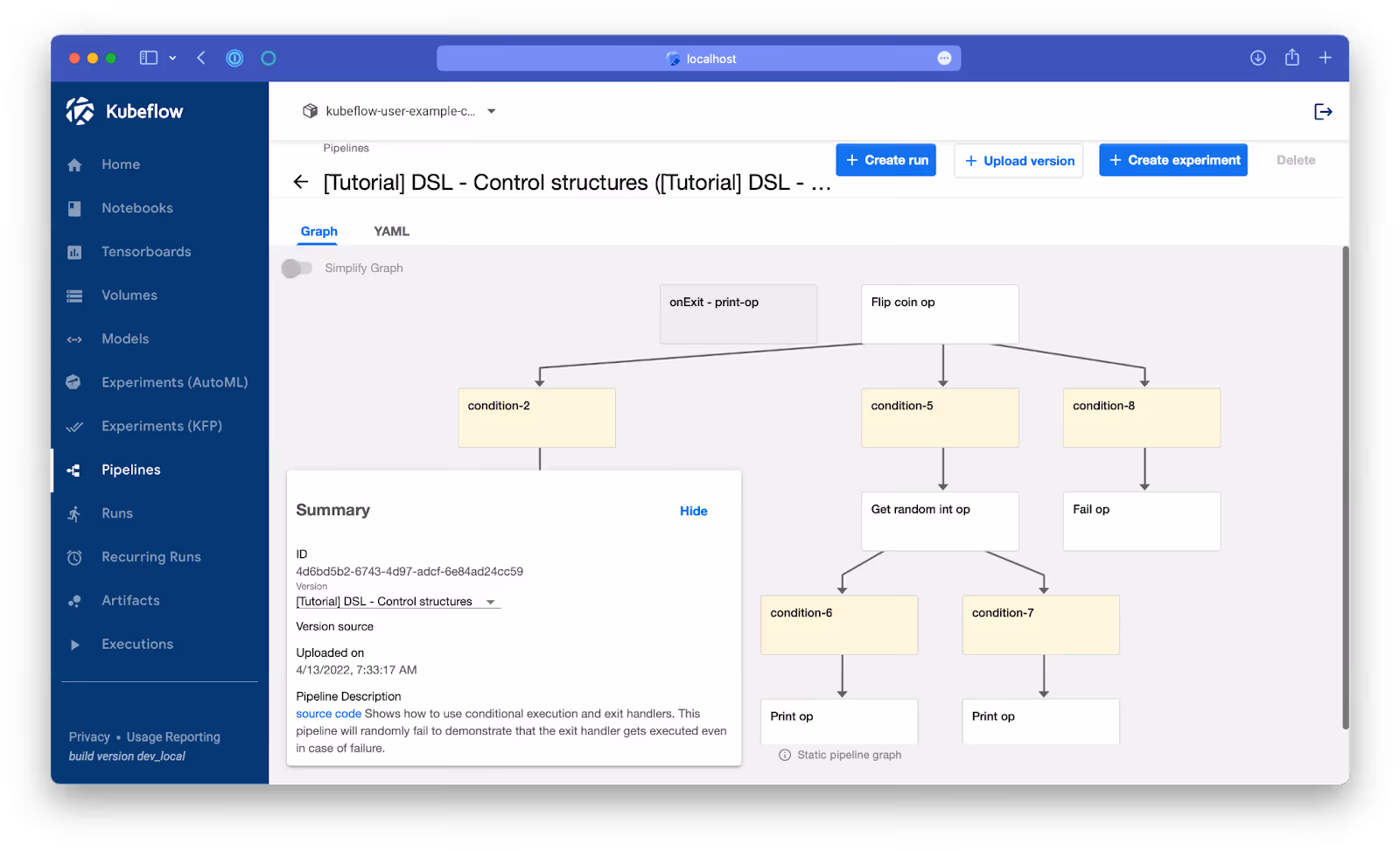Expand the browser sidebar options chevron
The image size is (1400, 851).
[x=172, y=58]
